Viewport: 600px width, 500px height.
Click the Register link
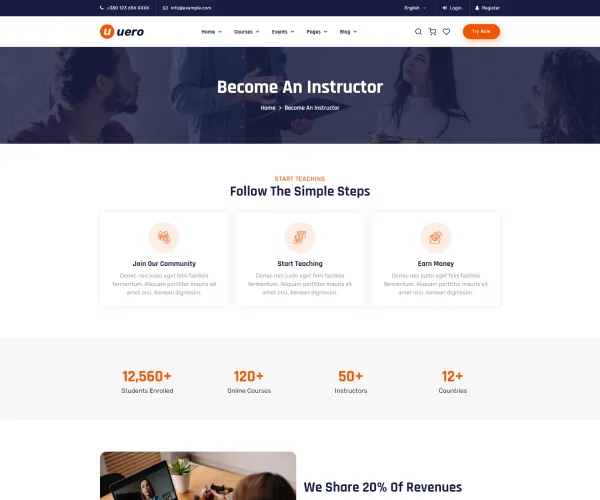coord(487,8)
